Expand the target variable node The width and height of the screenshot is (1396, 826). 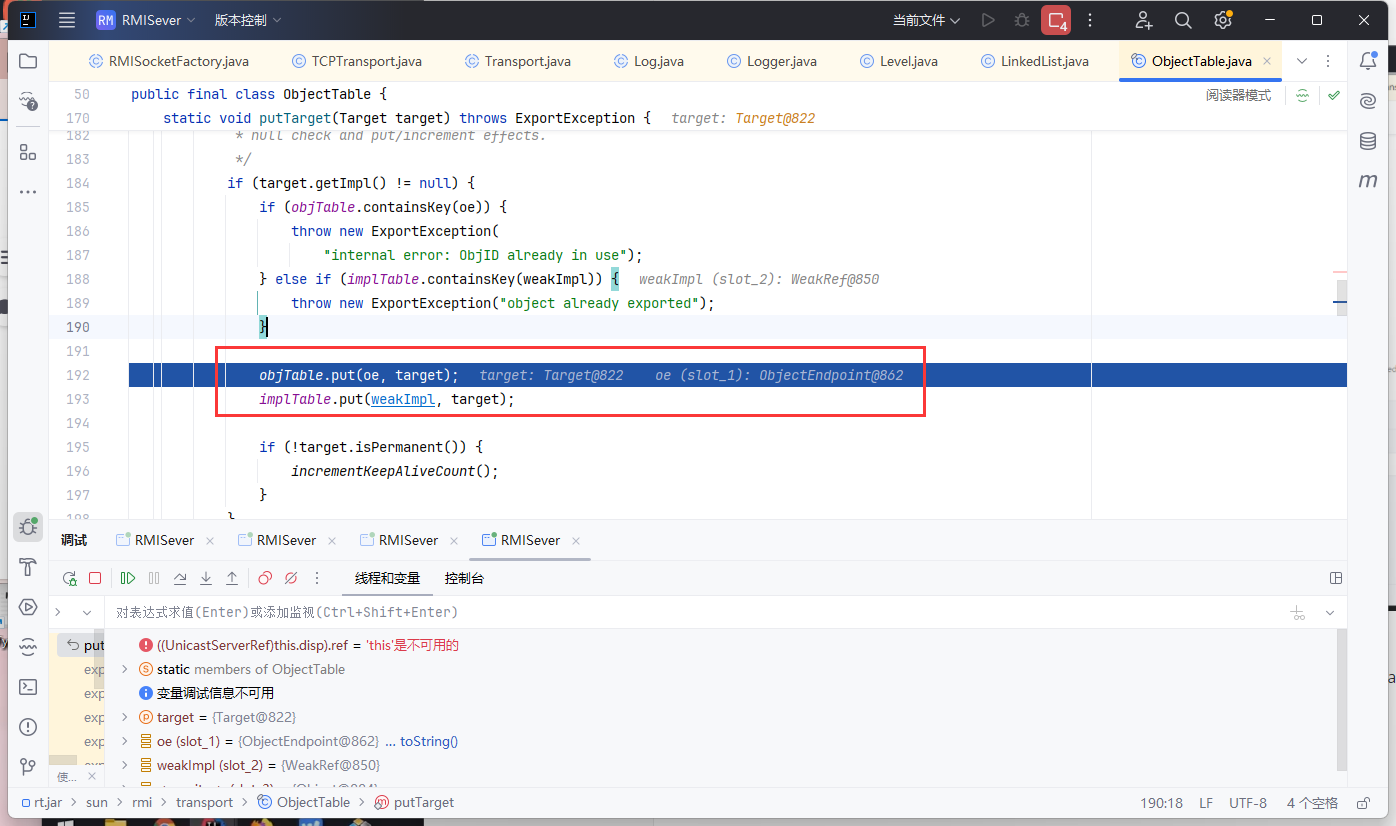(124, 717)
